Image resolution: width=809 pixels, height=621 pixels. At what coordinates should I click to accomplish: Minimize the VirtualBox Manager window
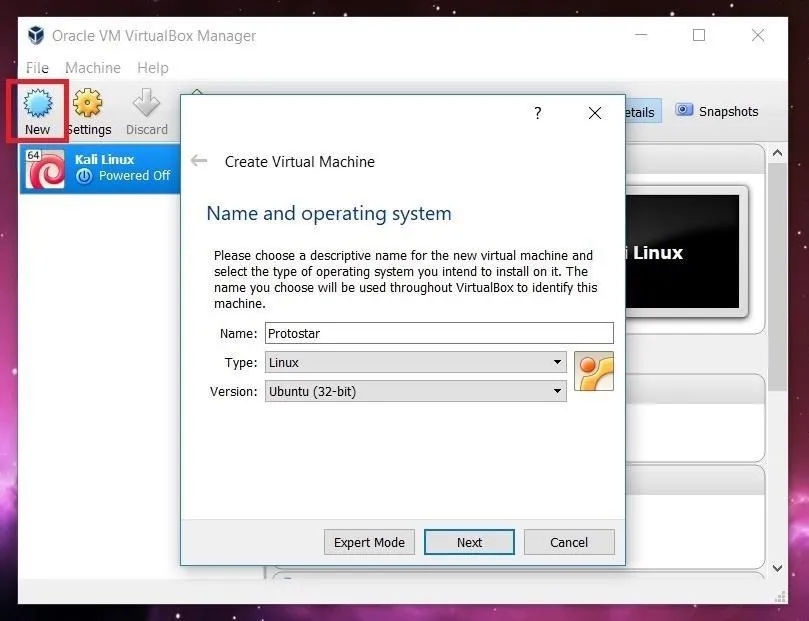pyautogui.click(x=641, y=35)
